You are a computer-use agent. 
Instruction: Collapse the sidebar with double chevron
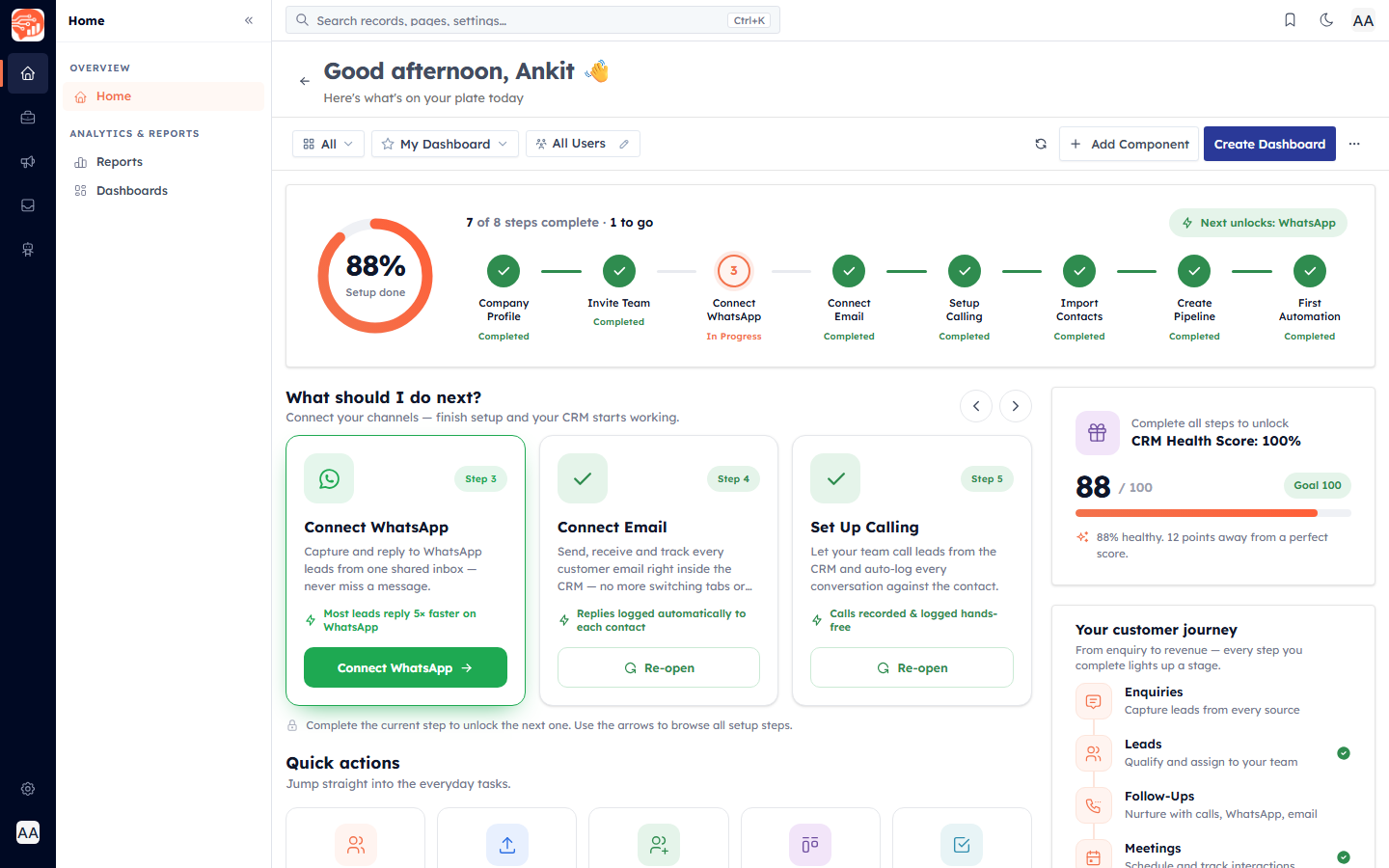[249, 20]
